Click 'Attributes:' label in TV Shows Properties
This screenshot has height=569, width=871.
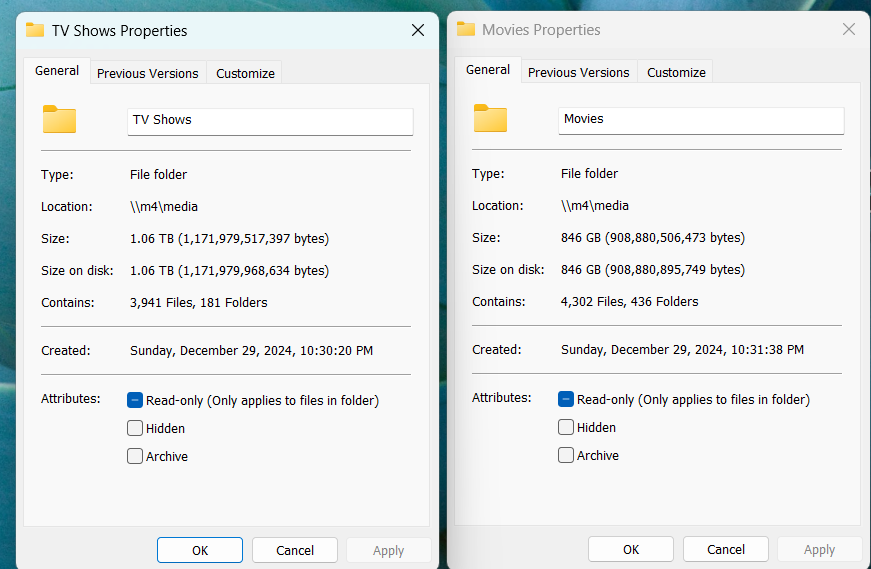71,398
